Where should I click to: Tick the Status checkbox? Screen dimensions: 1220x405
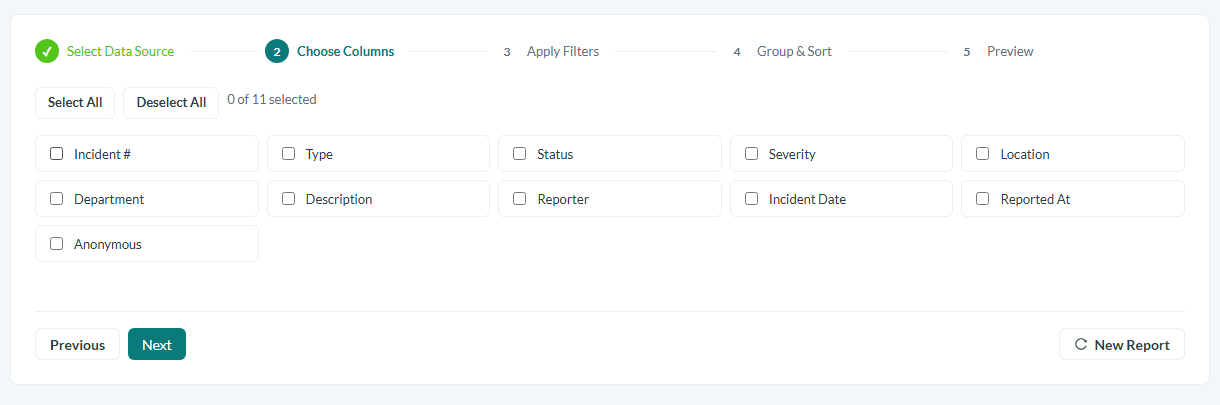click(x=520, y=154)
